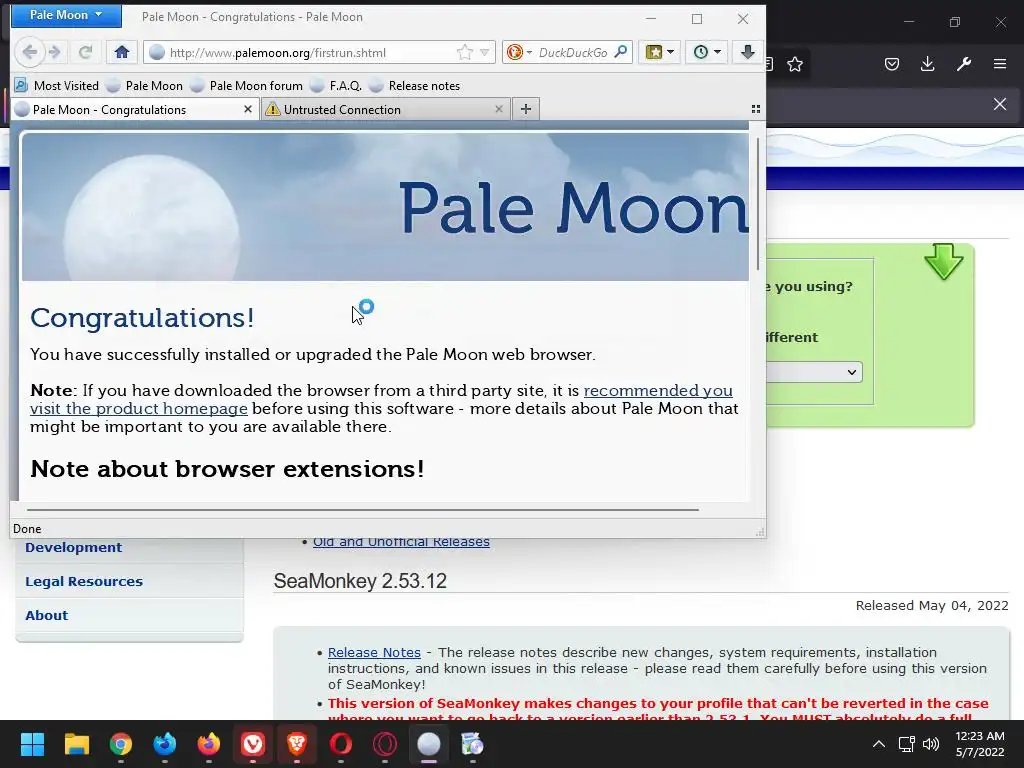Open Pale Moon bookmark in bookmarks bar
Image resolution: width=1024 pixels, height=768 pixels.
145,86
